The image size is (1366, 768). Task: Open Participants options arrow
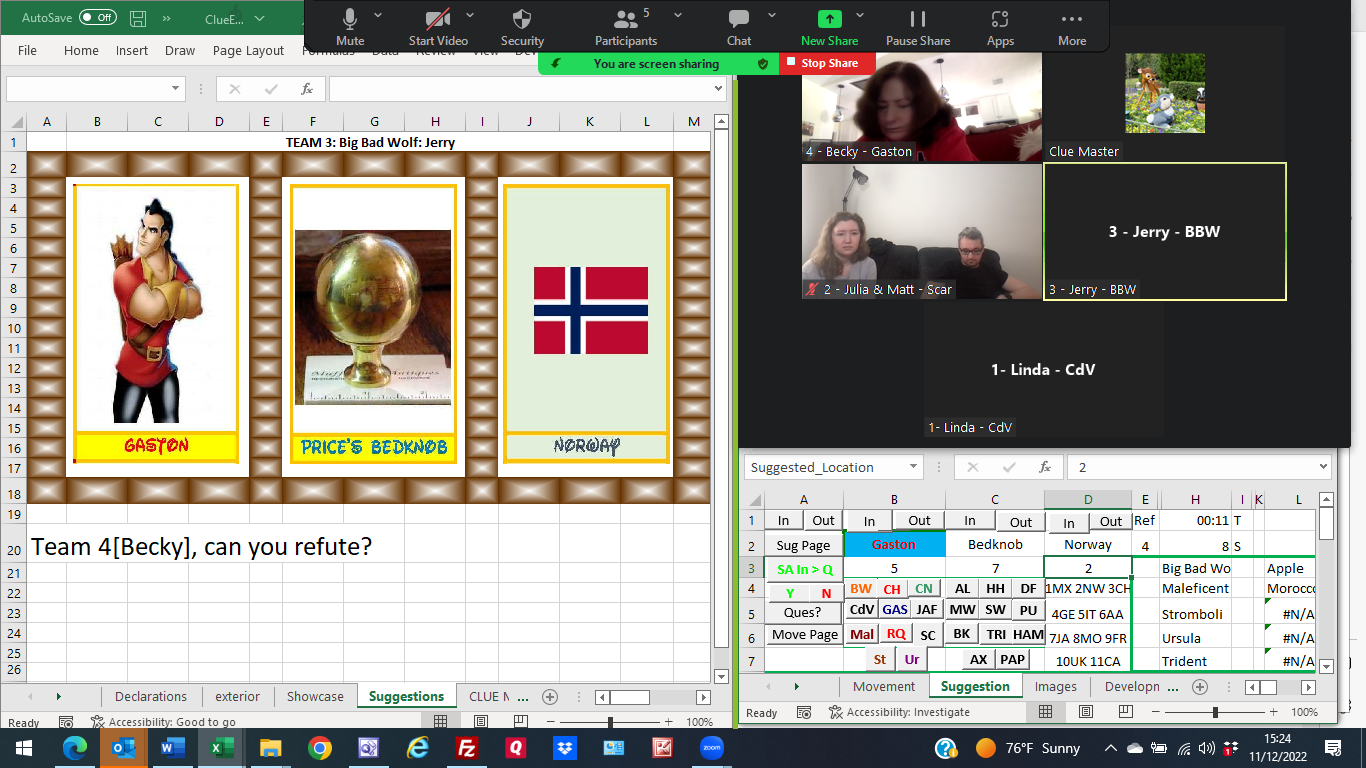point(678,15)
